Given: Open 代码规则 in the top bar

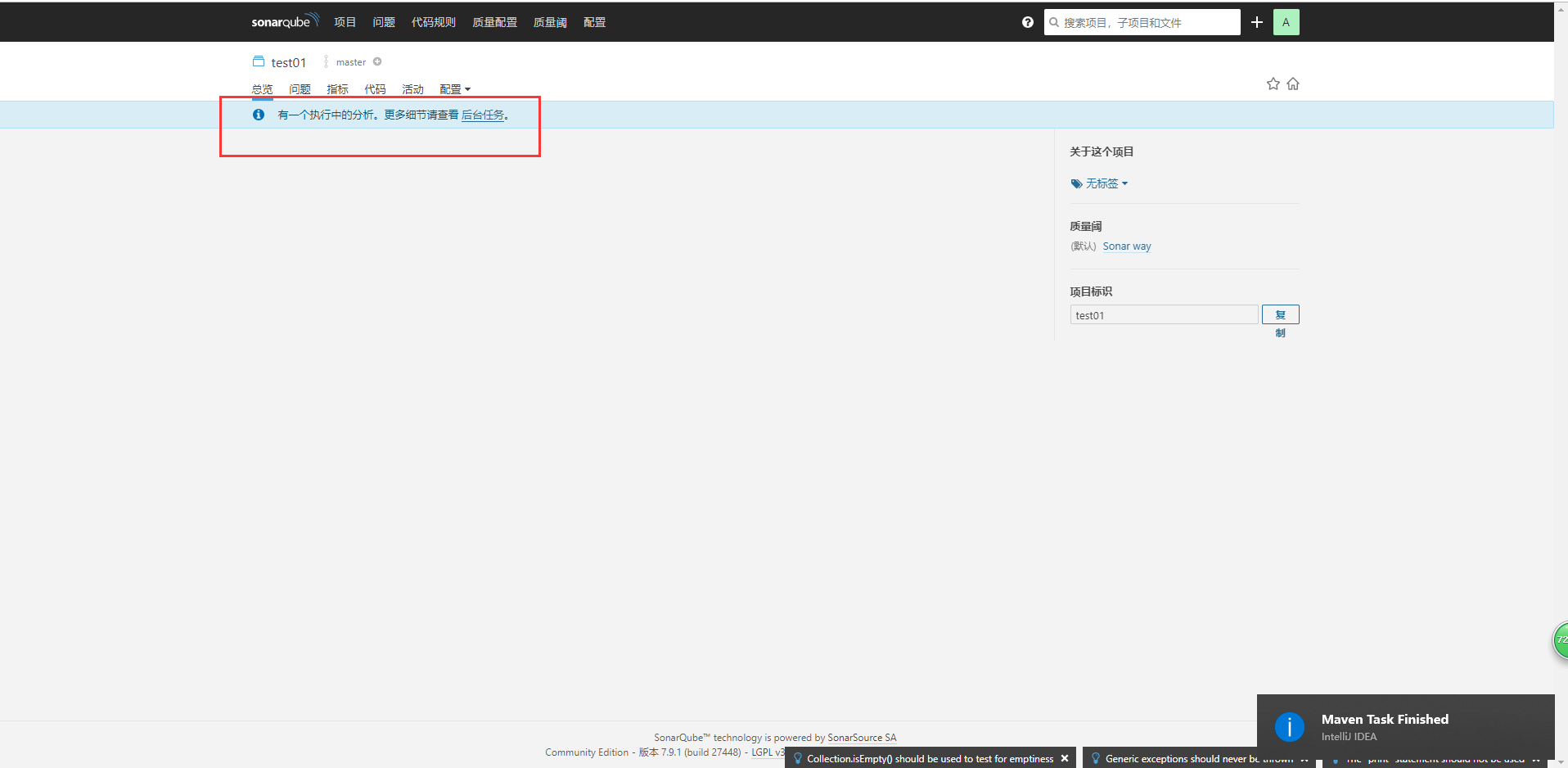Looking at the screenshot, I should point(433,22).
